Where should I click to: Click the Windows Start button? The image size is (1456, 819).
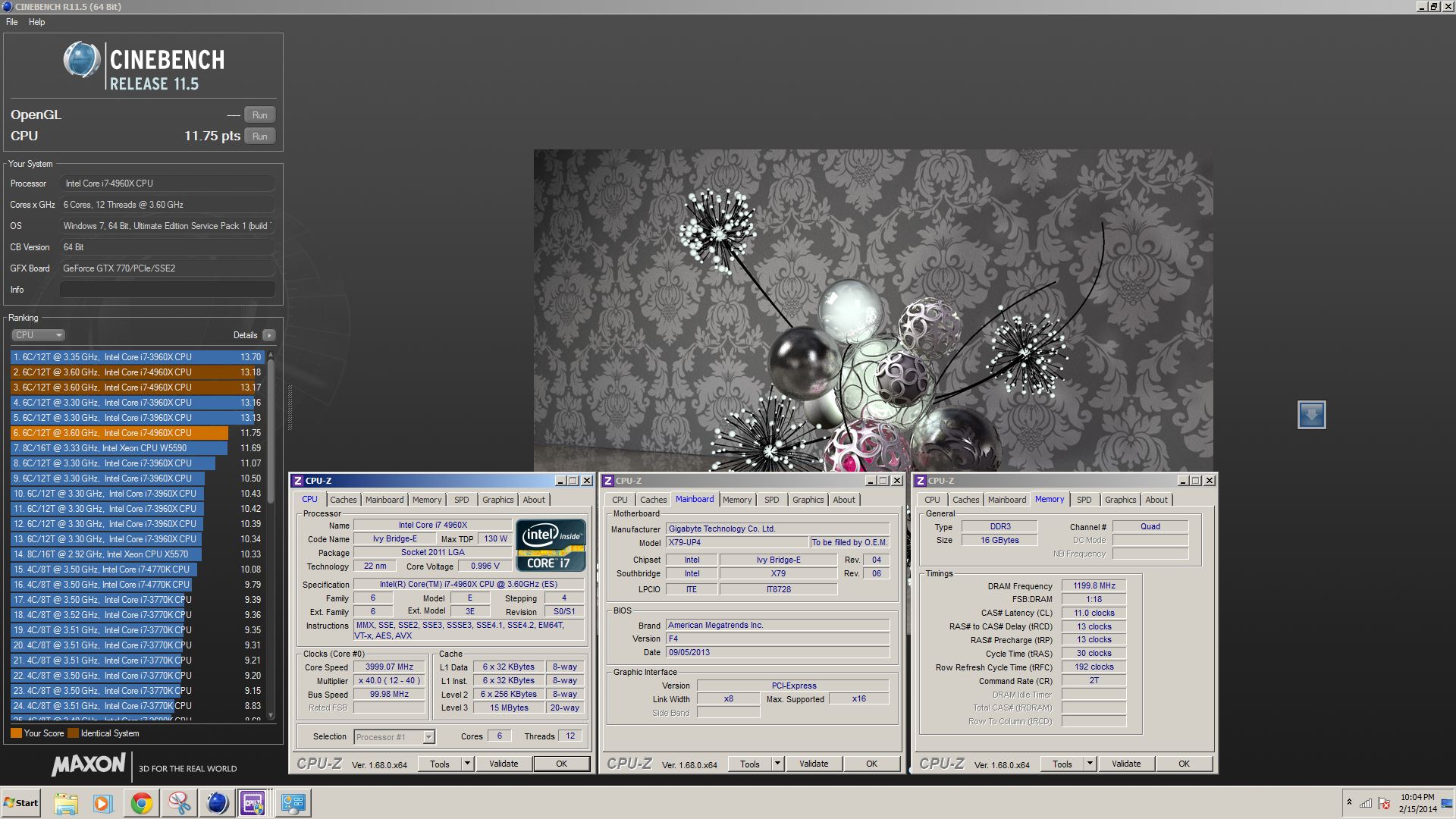pos(20,803)
